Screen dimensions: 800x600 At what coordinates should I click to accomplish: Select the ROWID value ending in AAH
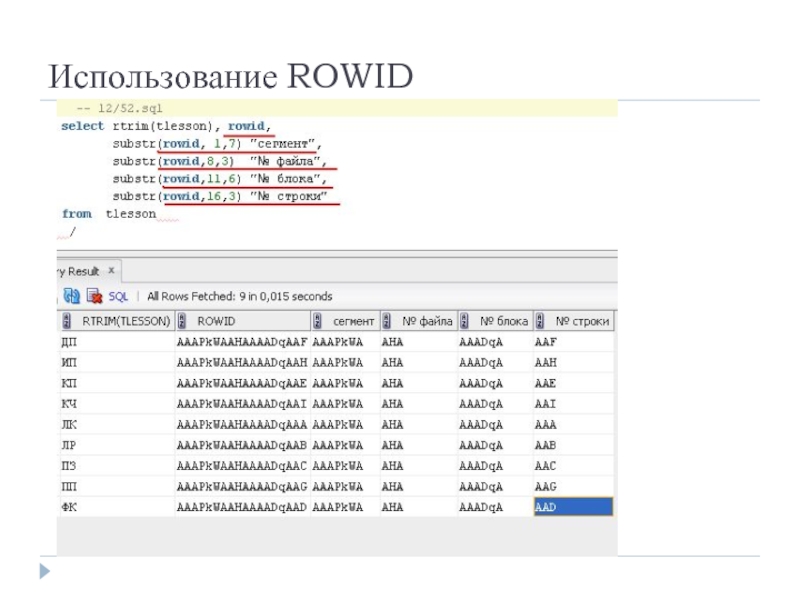point(241,362)
